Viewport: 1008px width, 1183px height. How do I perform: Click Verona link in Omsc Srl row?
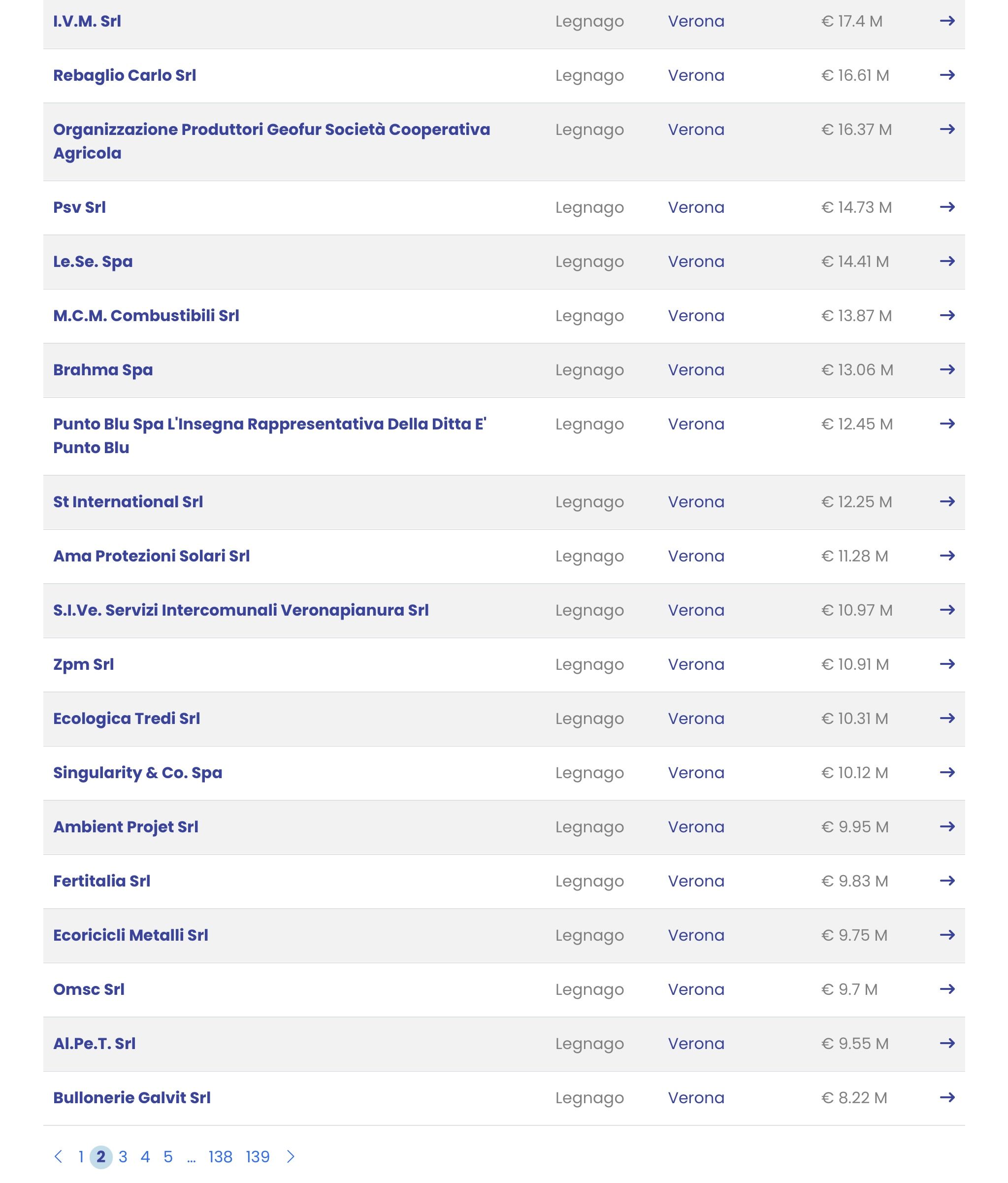point(696,990)
